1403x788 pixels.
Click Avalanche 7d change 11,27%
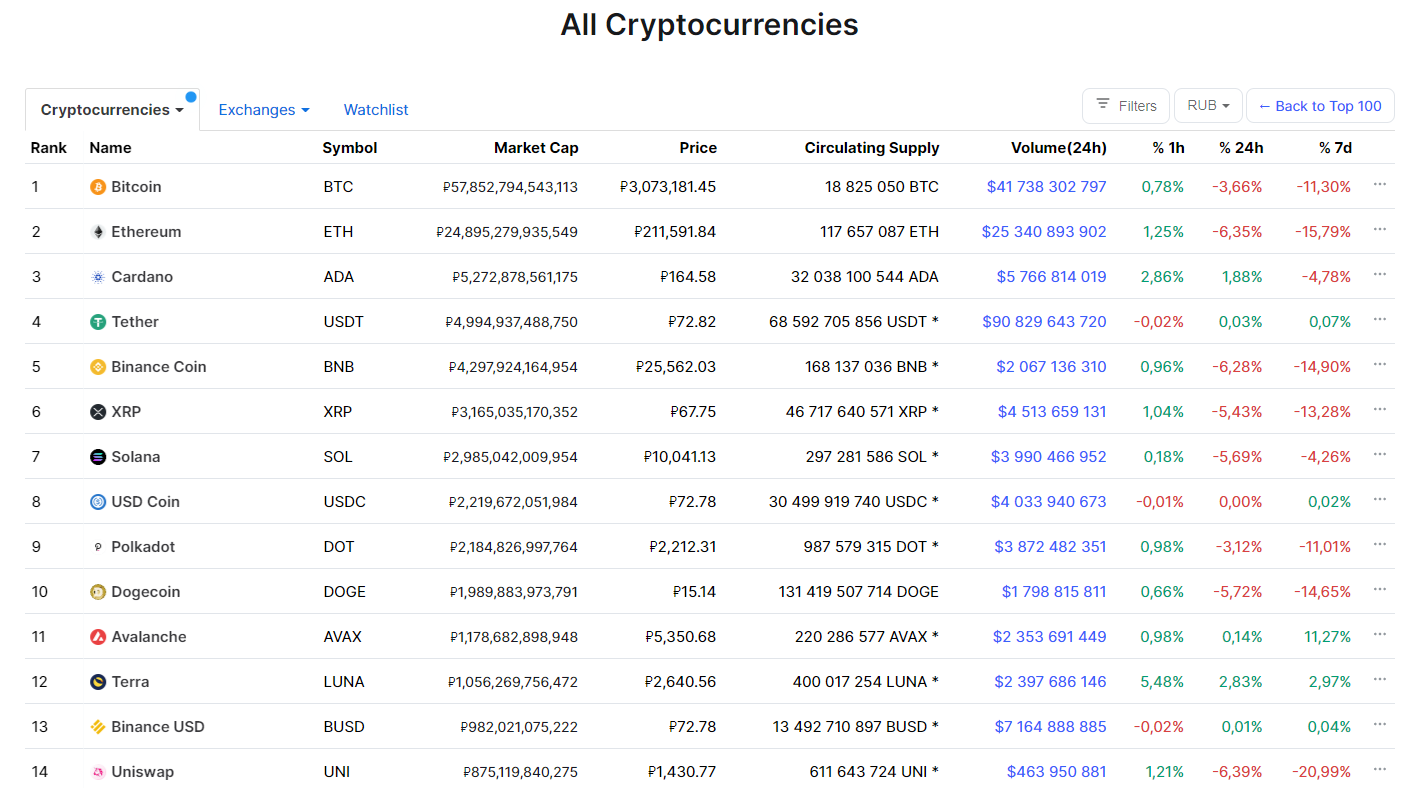tap(1327, 637)
